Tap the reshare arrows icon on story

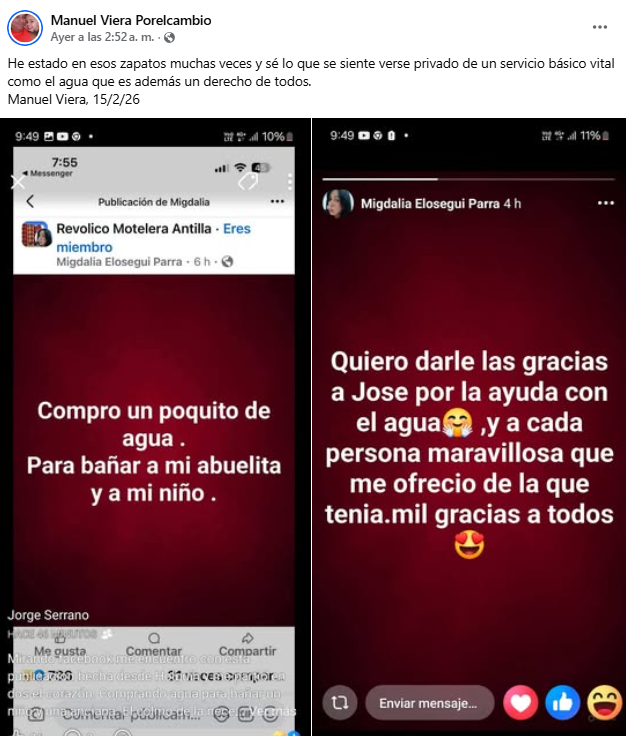340,703
